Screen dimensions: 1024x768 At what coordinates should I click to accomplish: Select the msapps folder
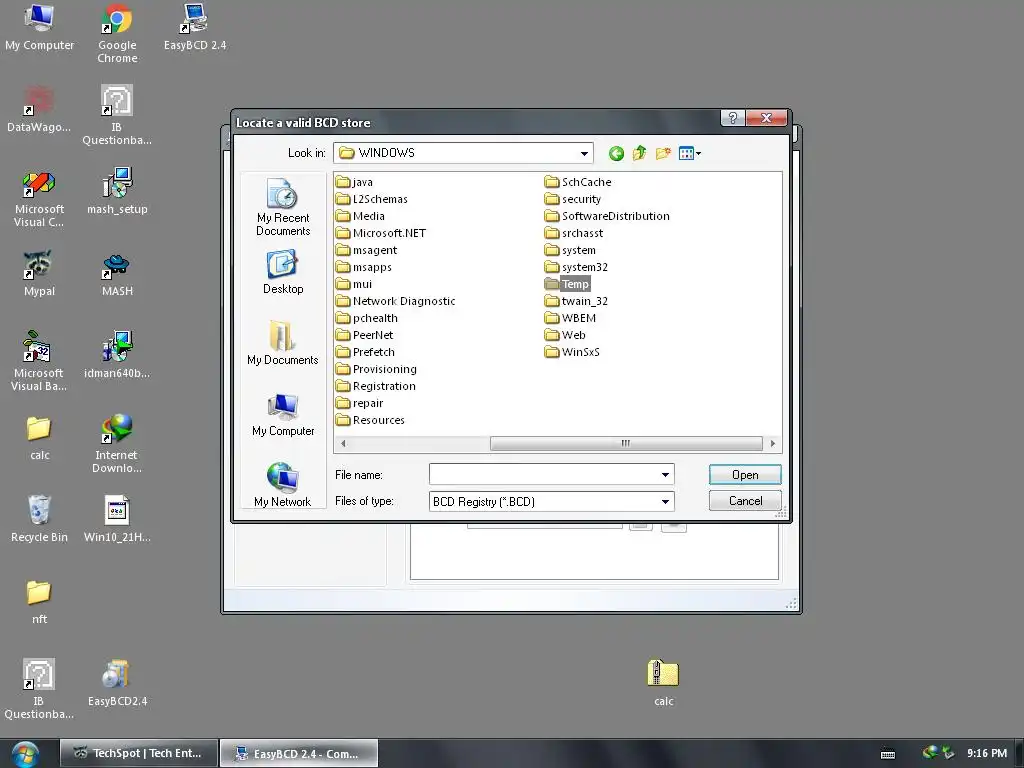pyautogui.click(x=364, y=267)
